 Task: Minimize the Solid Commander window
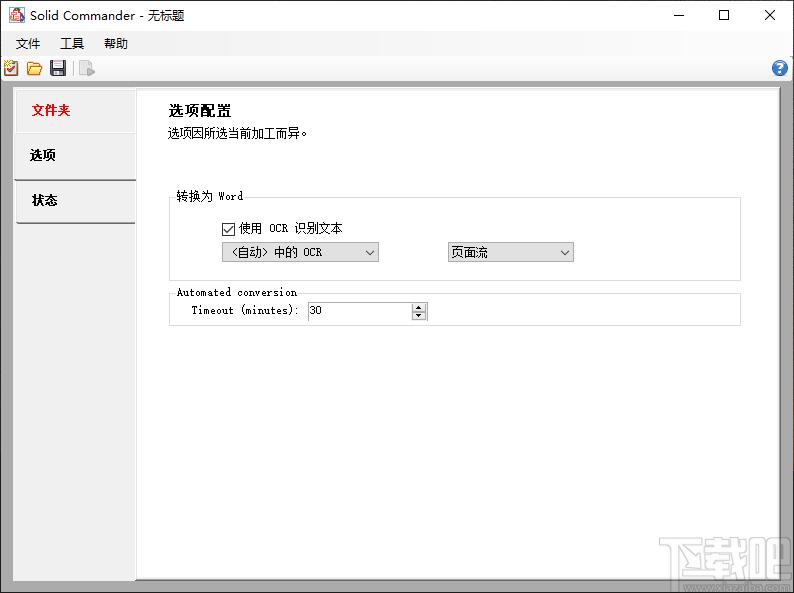pyautogui.click(x=679, y=15)
